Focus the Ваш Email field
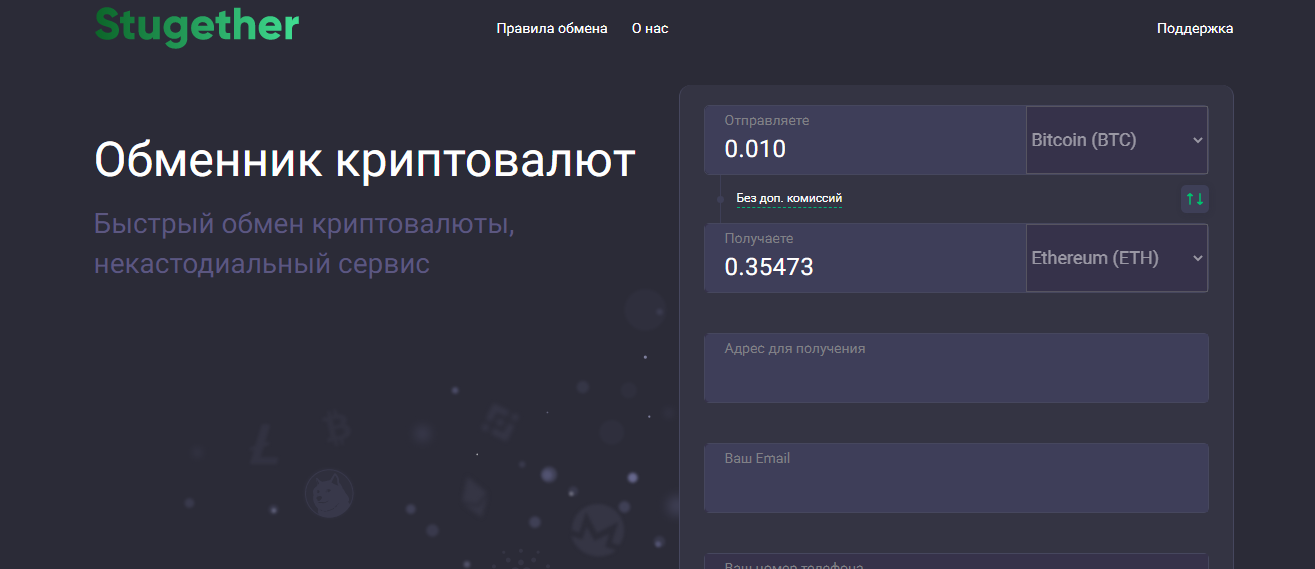Viewport: 1315px width, 569px height. 957,478
